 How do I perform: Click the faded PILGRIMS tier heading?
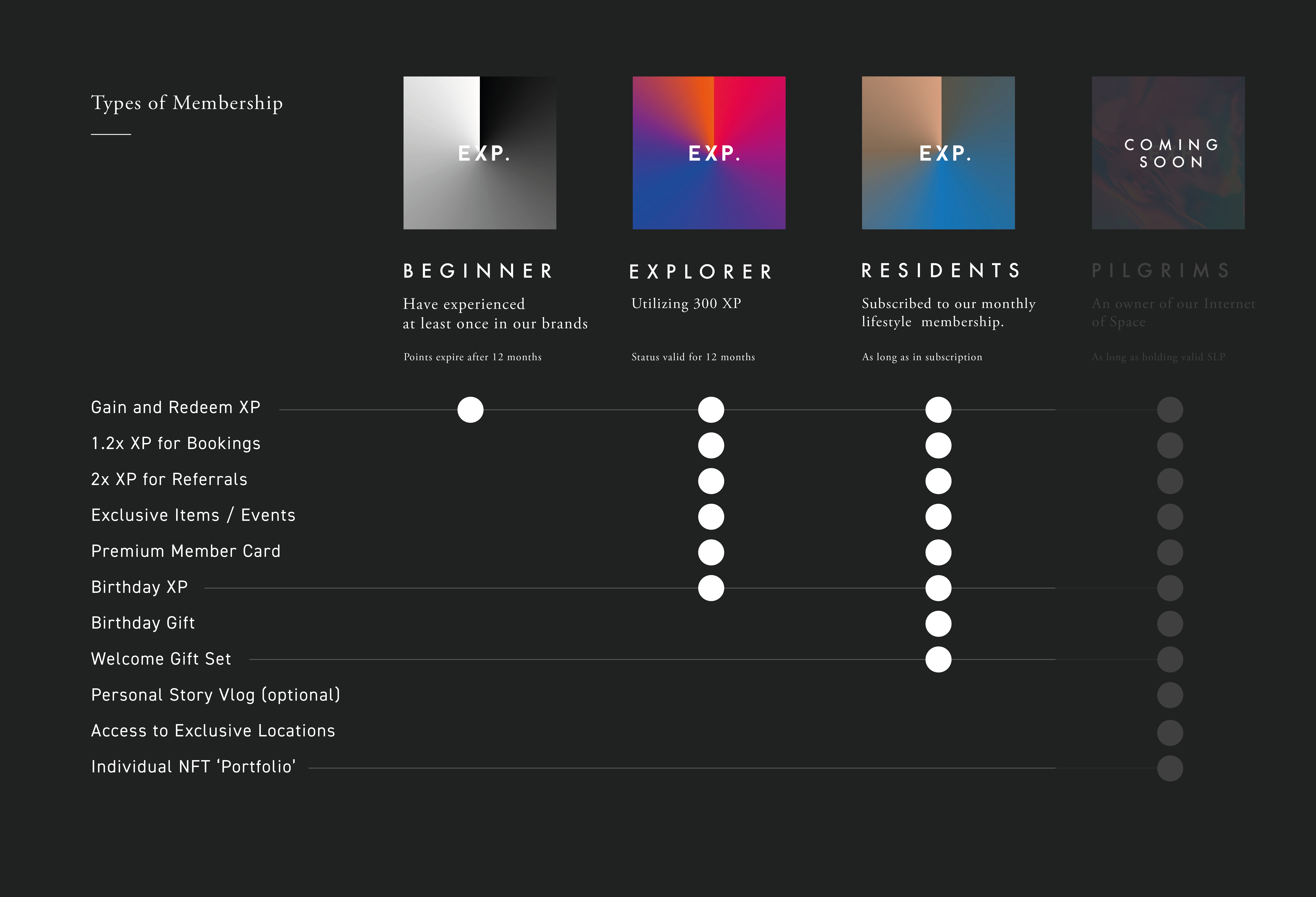point(1160,271)
